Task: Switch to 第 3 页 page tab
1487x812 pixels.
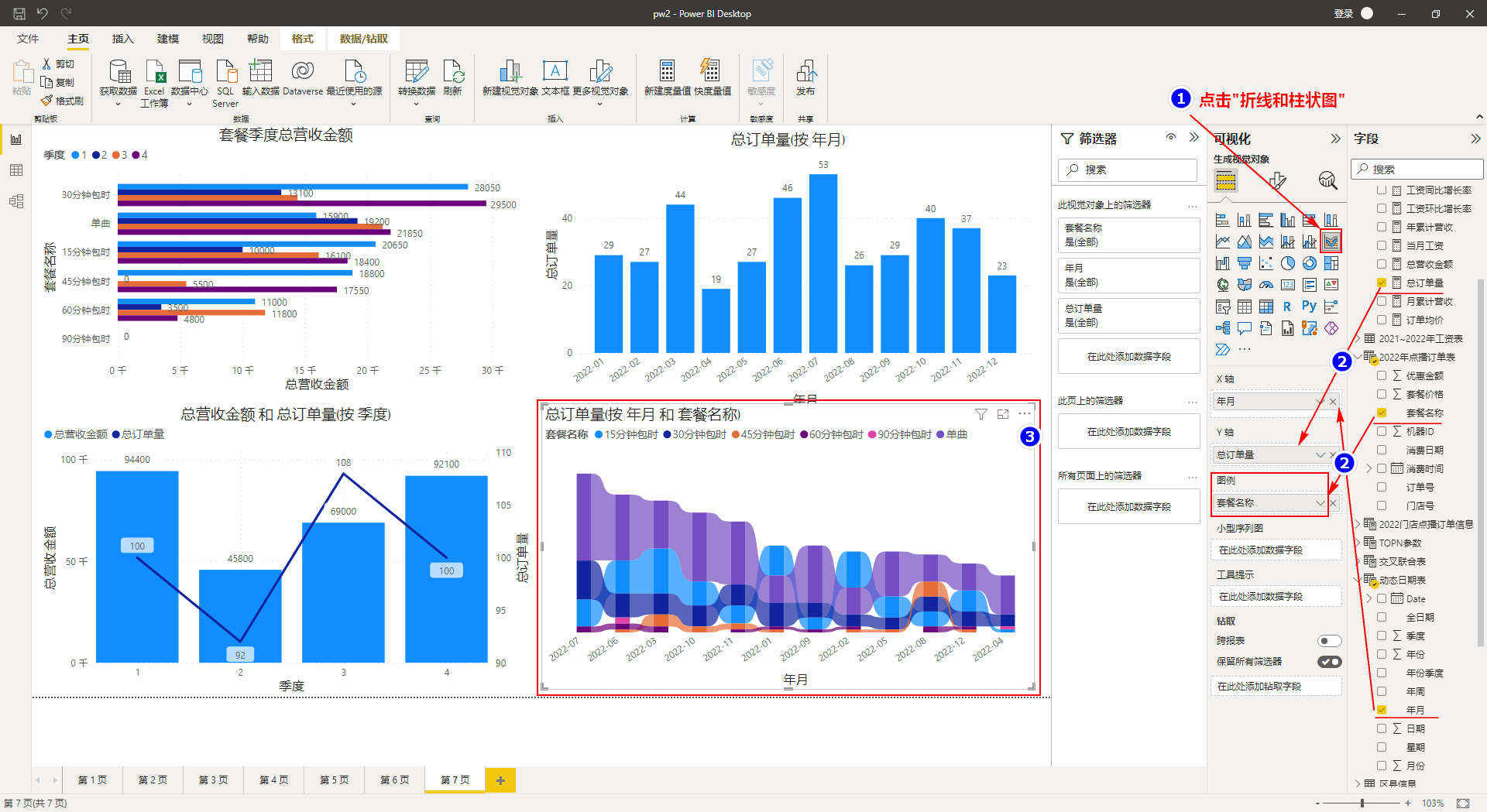Action: click(x=213, y=779)
